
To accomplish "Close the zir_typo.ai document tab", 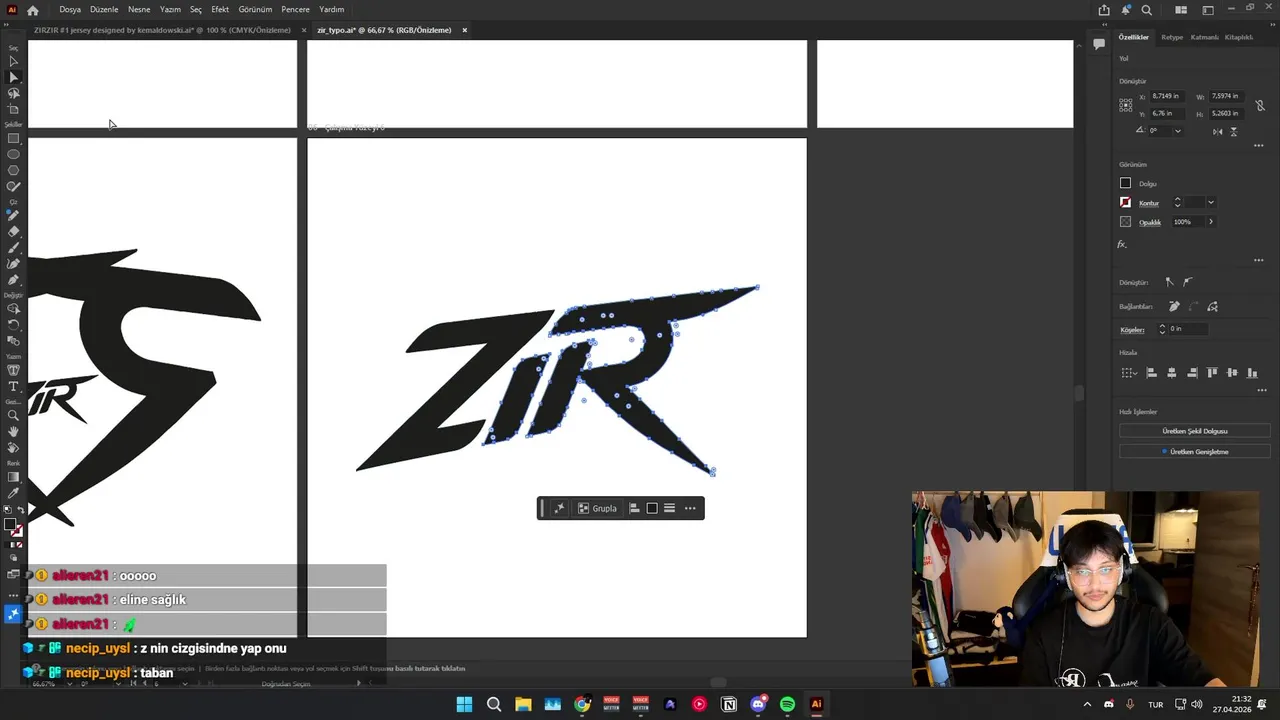I will click(464, 30).
